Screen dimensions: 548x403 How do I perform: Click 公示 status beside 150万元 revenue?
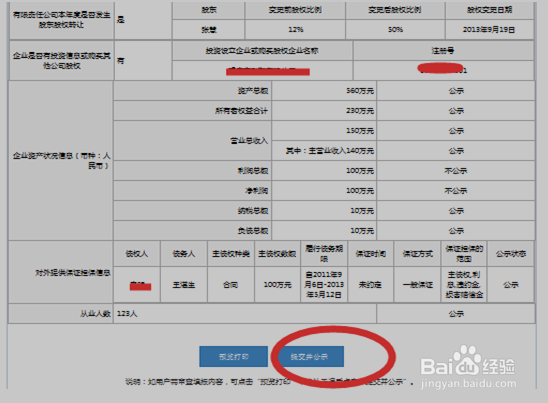[x=456, y=131]
